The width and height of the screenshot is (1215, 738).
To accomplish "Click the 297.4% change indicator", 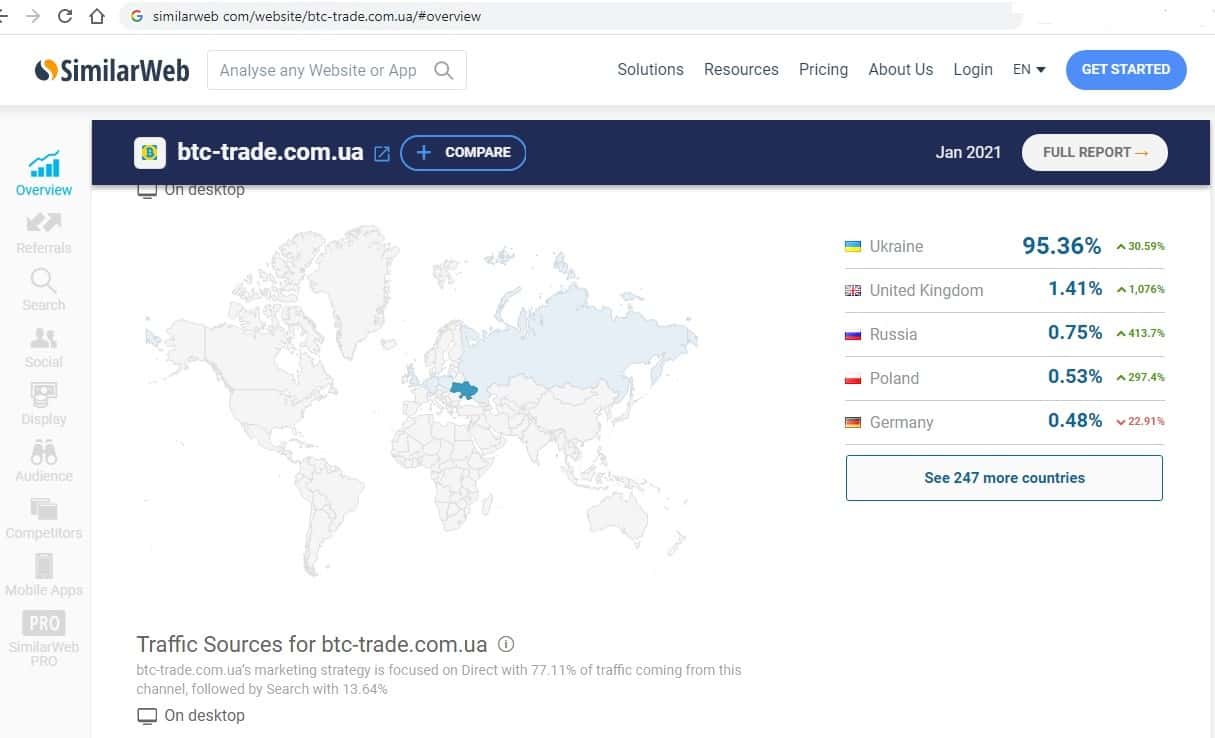I will [1140, 378].
